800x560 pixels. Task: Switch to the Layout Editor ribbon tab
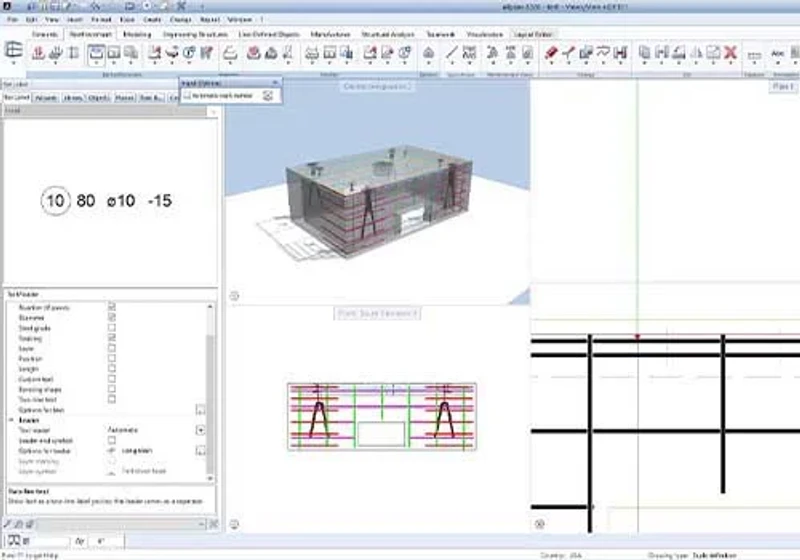533,34
